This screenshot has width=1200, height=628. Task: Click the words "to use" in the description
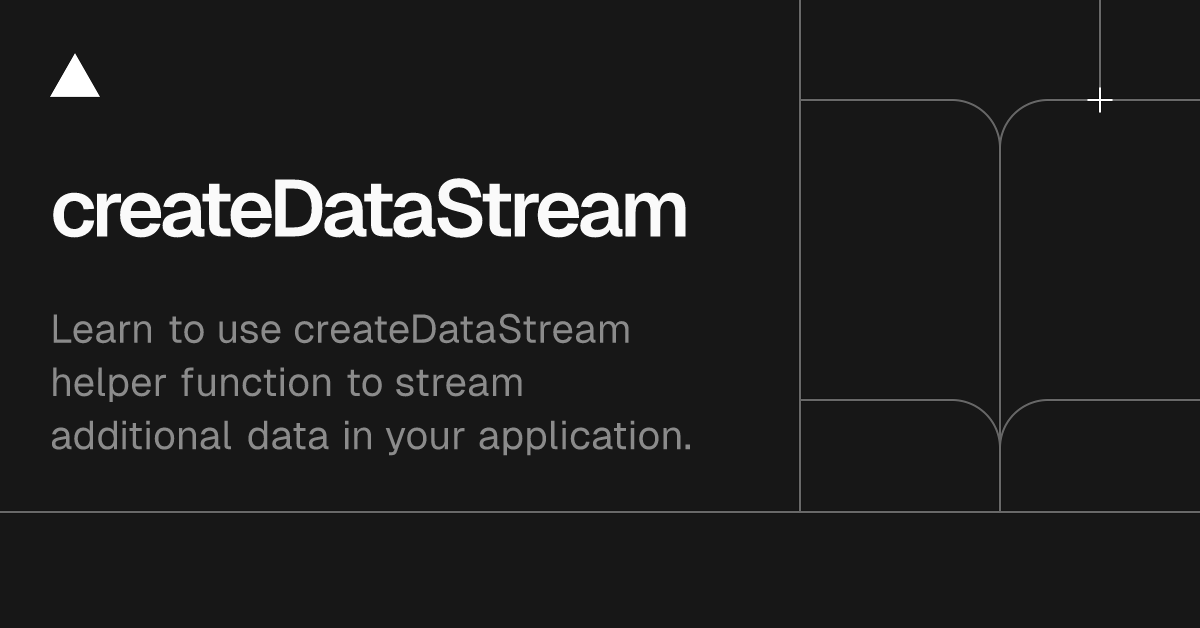(x=224, y=330)
